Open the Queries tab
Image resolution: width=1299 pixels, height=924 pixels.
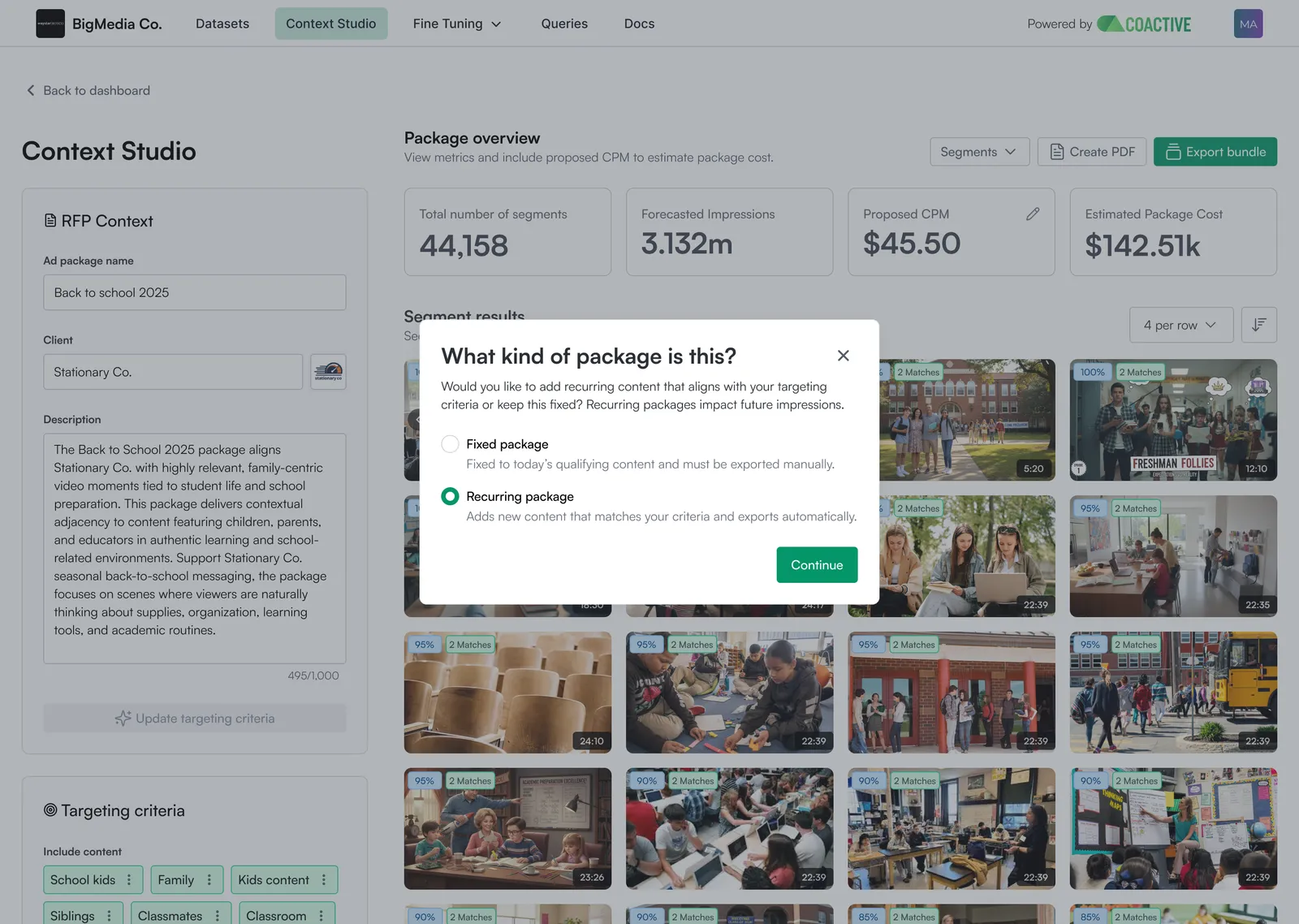point(564,24)
